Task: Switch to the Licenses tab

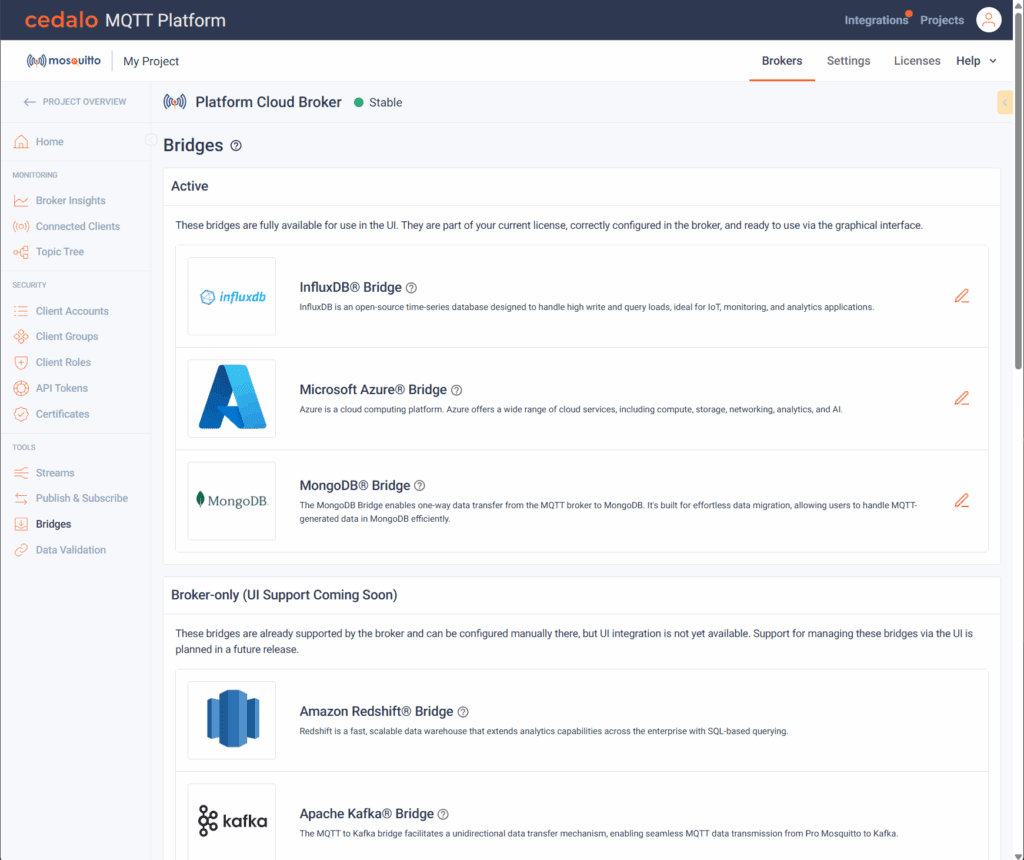Action: pyautogui.click(x=916, y=61)
